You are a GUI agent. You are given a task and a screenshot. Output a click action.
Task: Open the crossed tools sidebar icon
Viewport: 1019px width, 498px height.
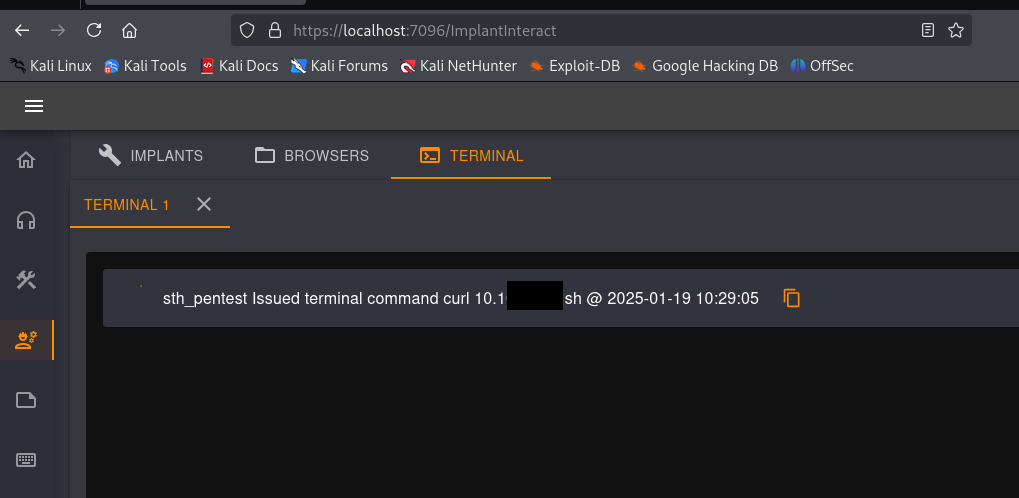coord(27,280)
